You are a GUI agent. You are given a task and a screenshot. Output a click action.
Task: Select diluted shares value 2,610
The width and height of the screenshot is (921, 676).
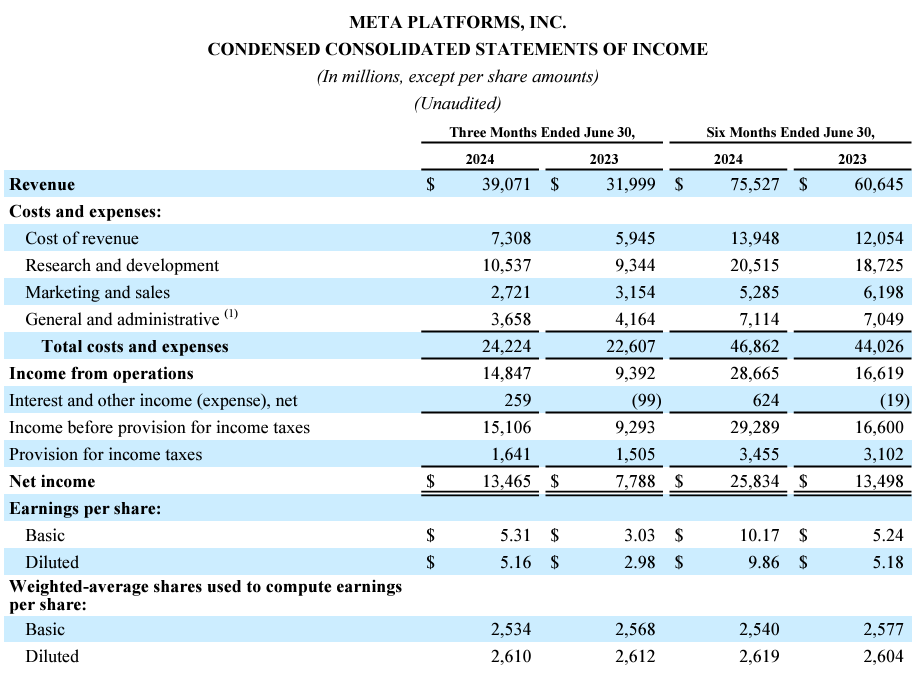click(511, 657)
